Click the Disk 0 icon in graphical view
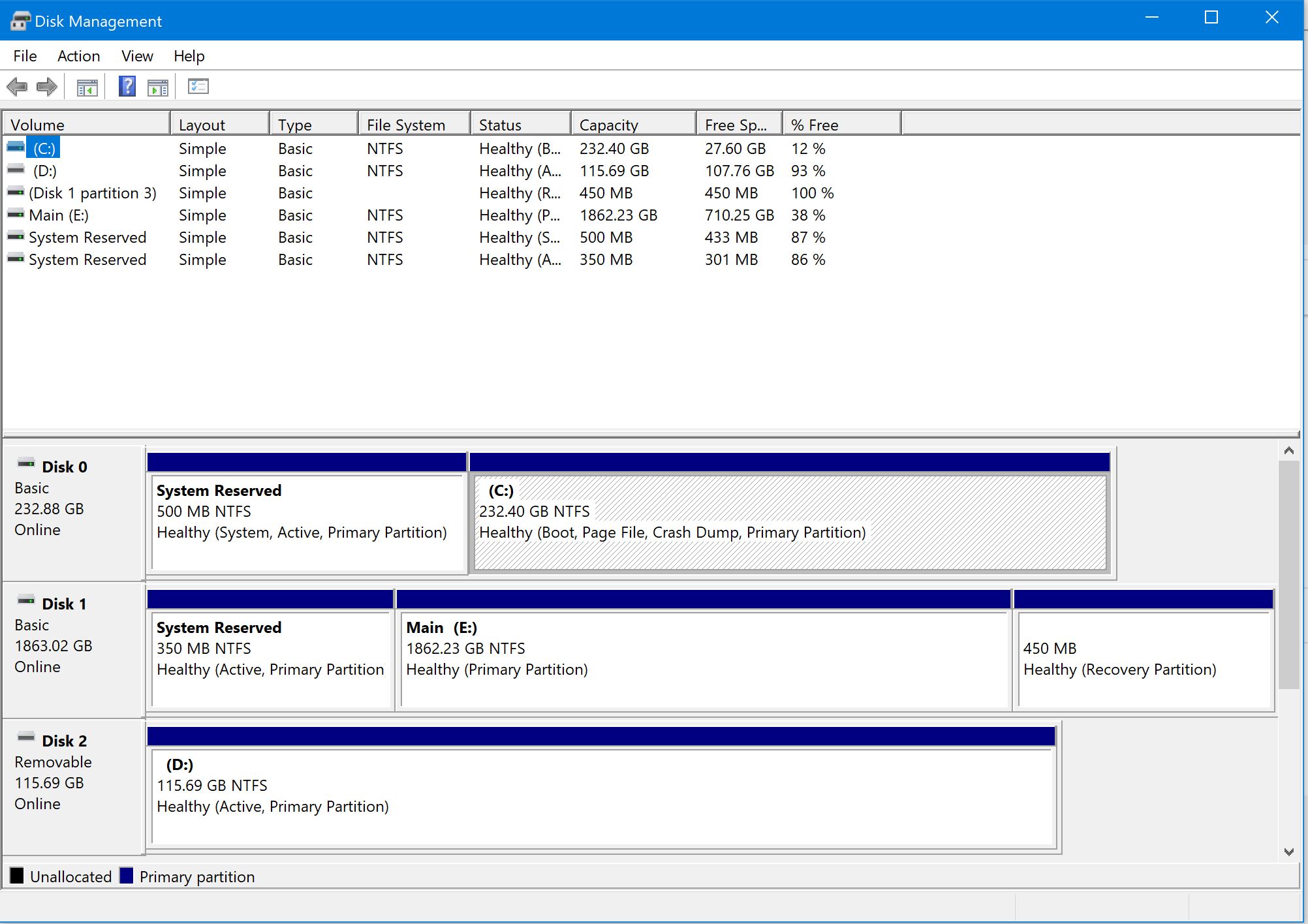 tap(26, 464)
